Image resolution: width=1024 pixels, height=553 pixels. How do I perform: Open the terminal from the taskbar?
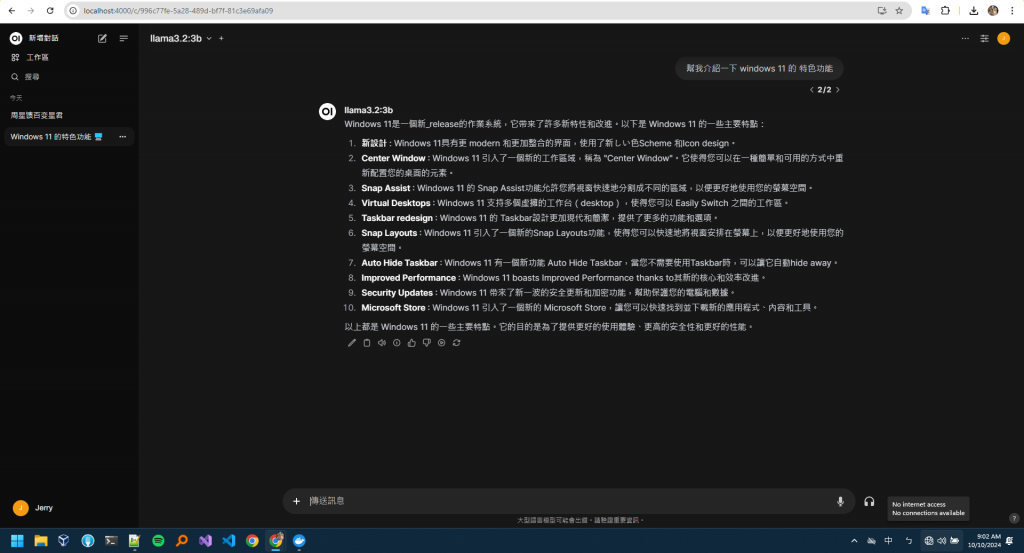tap(111, 541)
